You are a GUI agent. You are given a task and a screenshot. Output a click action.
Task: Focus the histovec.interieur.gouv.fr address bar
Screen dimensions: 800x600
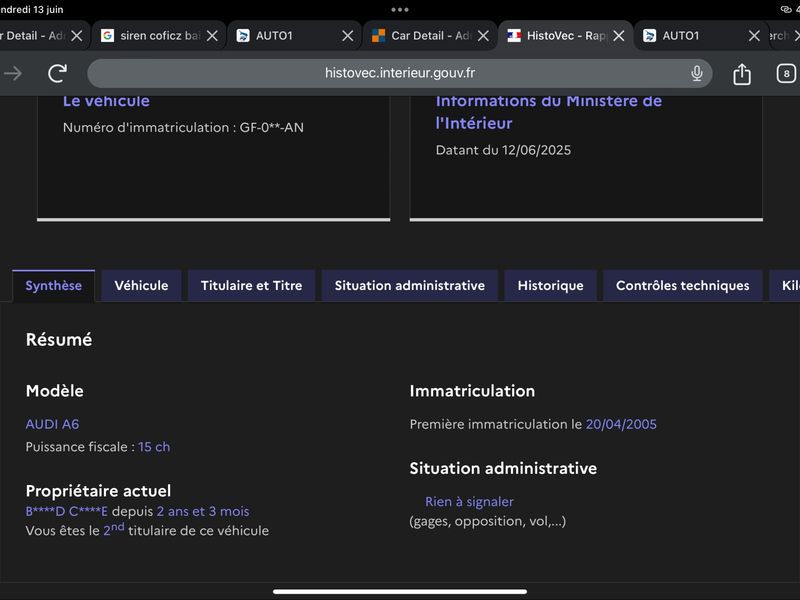pos(399,73)
